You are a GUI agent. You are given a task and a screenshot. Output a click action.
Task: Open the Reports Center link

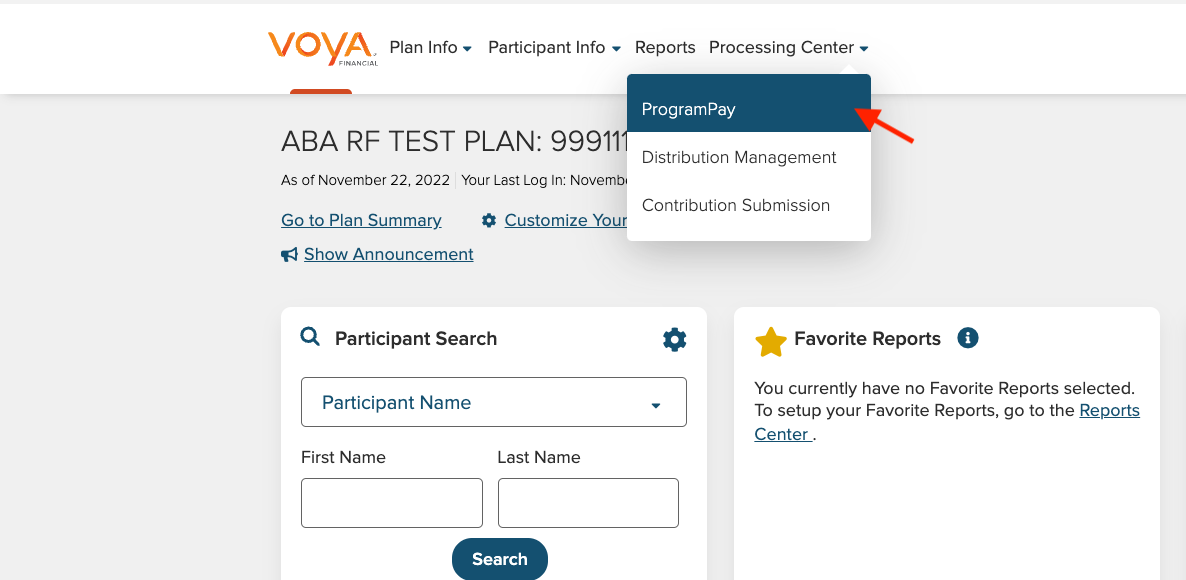(x=947, y=422)
